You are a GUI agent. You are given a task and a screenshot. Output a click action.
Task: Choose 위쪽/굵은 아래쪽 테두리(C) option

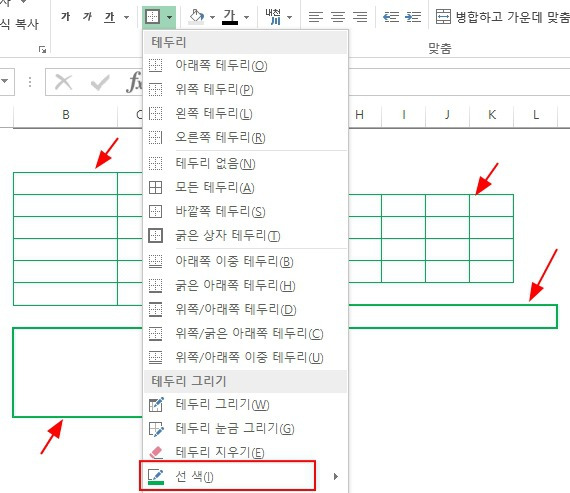[245, 333]
